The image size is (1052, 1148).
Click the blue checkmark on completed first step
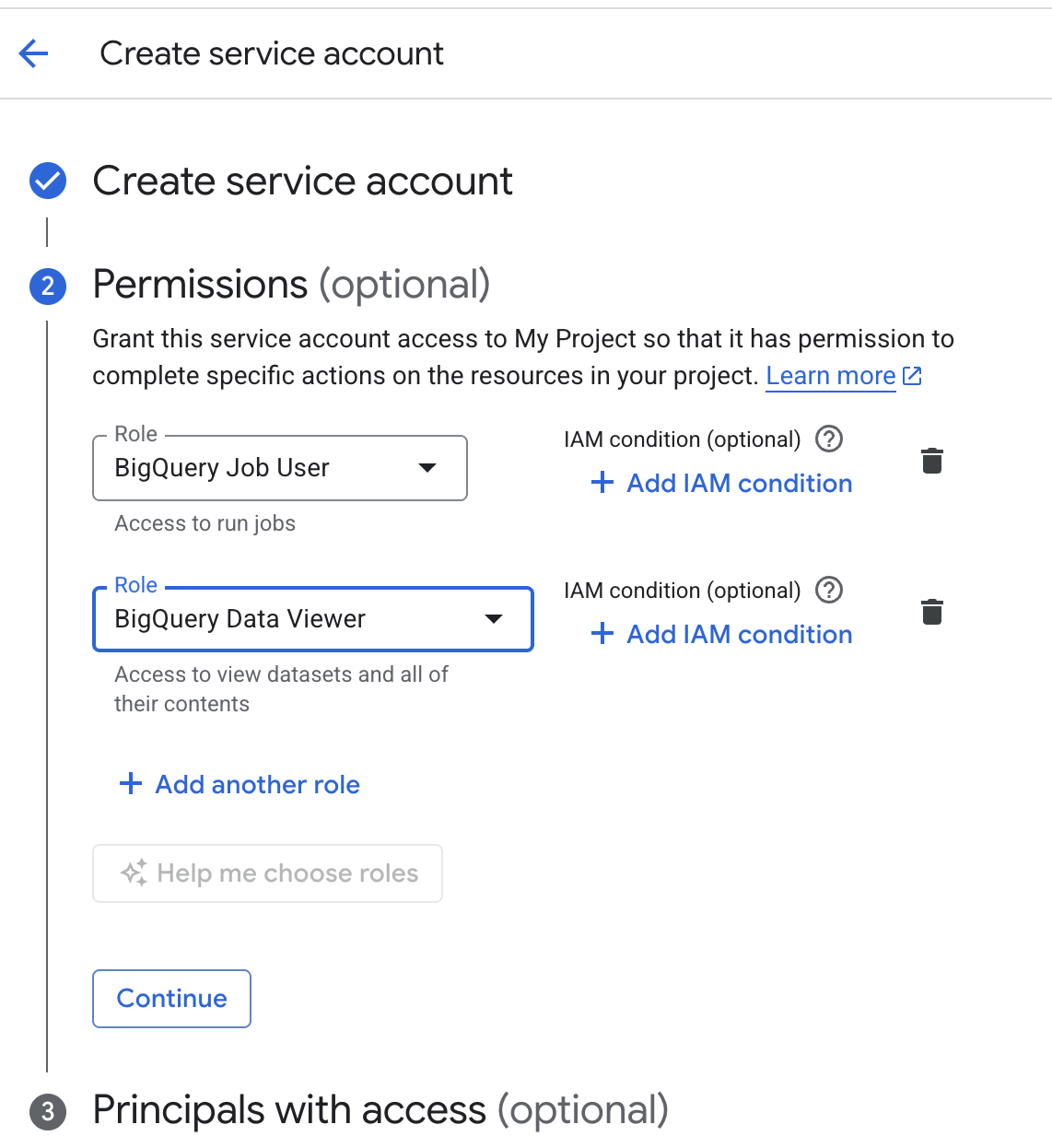click(47, 181)
